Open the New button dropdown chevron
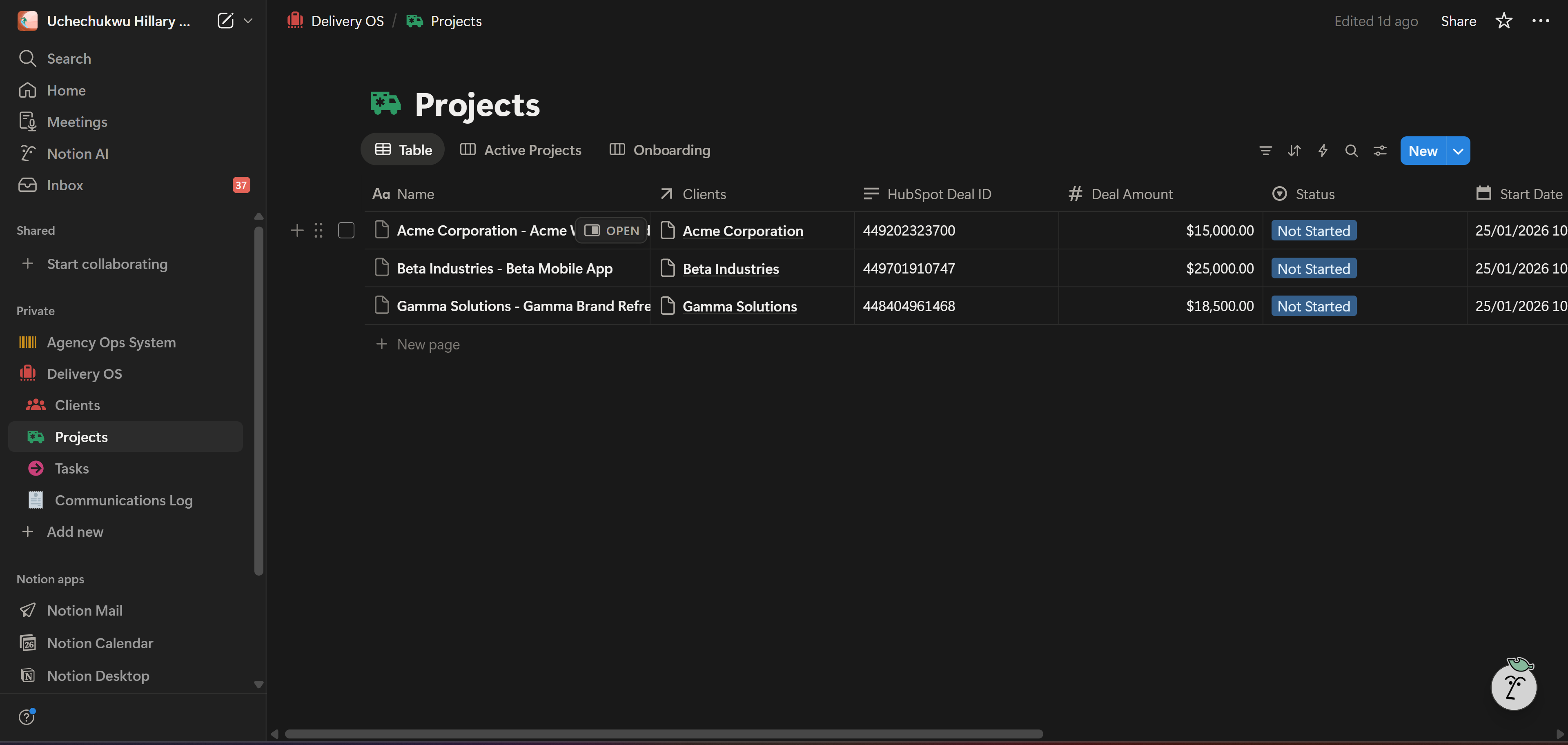The width and height of the screenshot is (1568, 745). 1458,150
